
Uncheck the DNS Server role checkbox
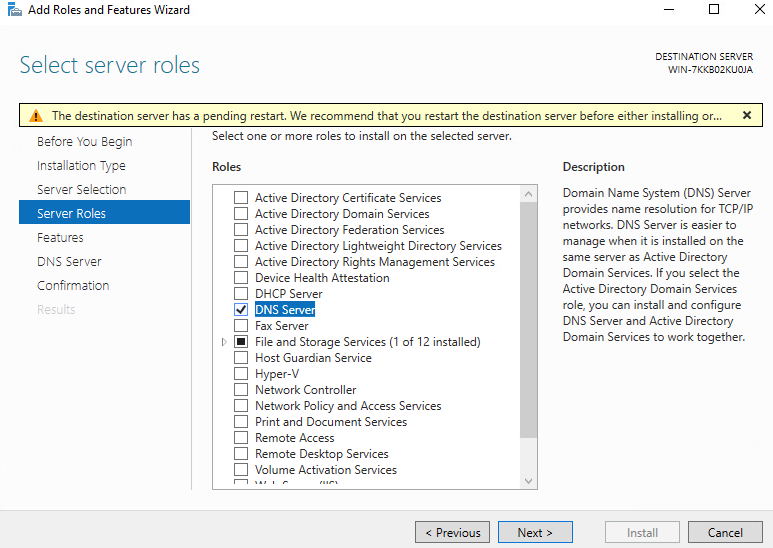(x=241, y=309)
